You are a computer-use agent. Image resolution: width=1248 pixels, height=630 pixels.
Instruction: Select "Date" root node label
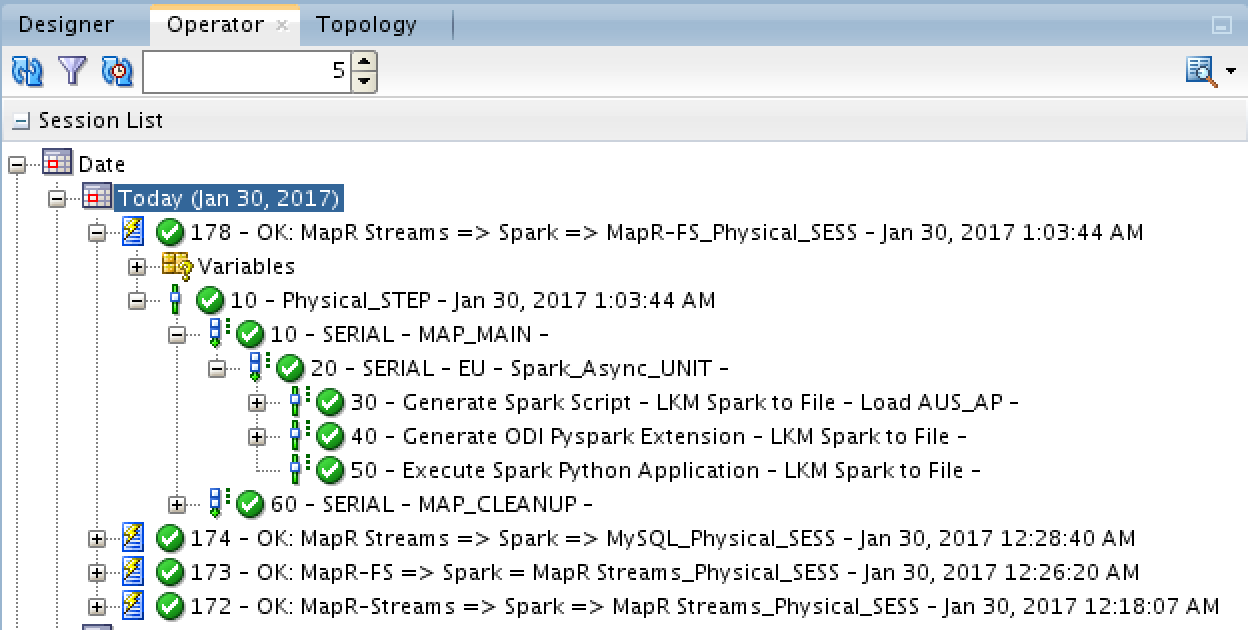point(102,164)
